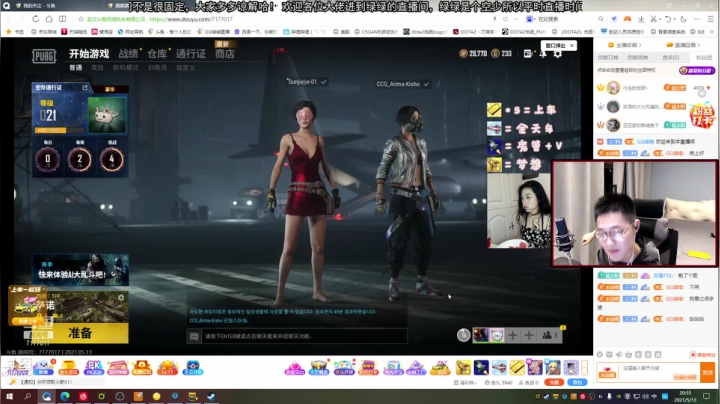Open the team friends list icon
This screenshot has width=720, height=404.
pos(549,336)
